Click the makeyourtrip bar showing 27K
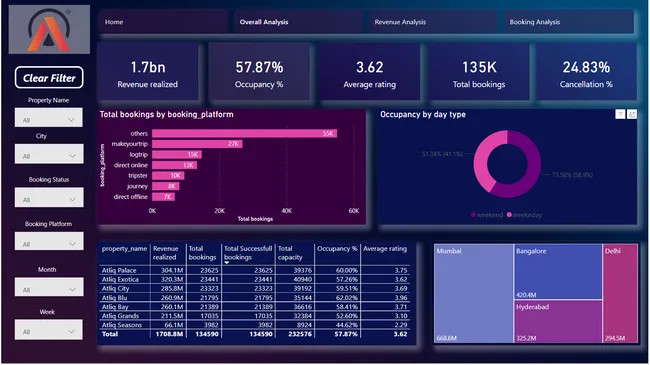Viewport: 650px width, 365px height. click(x=197, y=144)
